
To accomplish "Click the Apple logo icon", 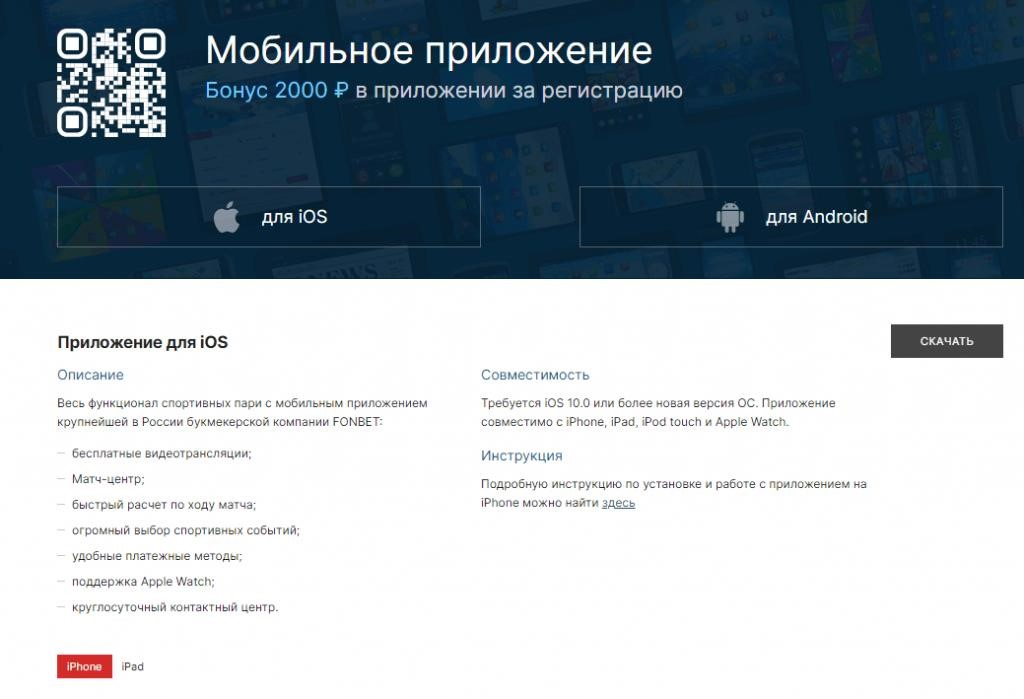I will [x=227, y=217].
